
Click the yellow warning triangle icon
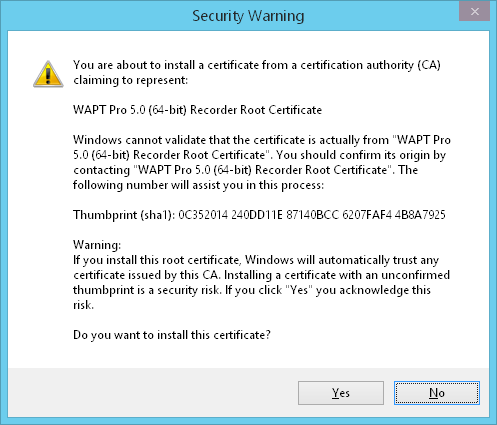pyautogui.click(x=48, y=74)
